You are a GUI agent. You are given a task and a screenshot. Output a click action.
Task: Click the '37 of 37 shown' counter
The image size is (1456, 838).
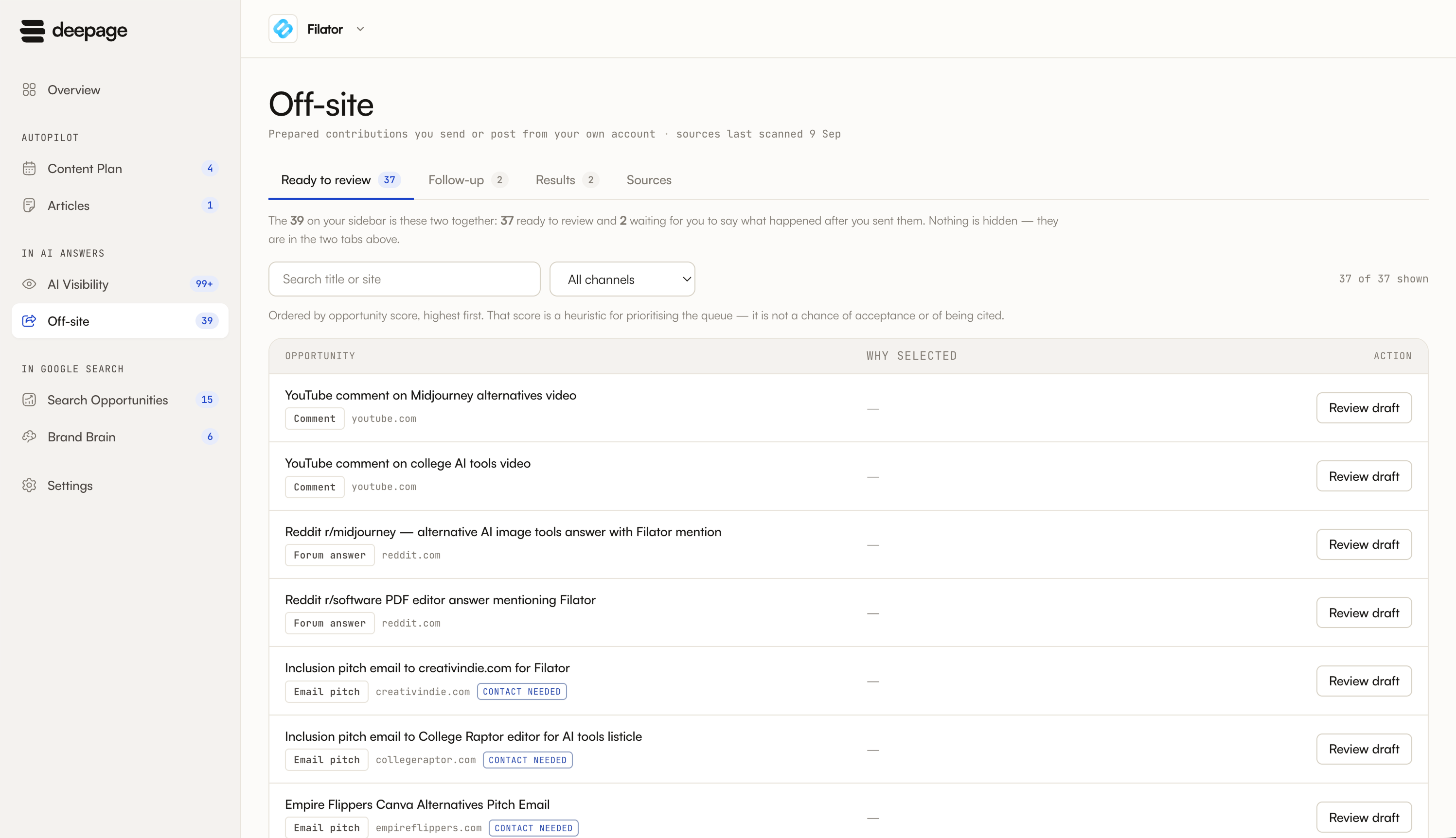point(1384,279)
